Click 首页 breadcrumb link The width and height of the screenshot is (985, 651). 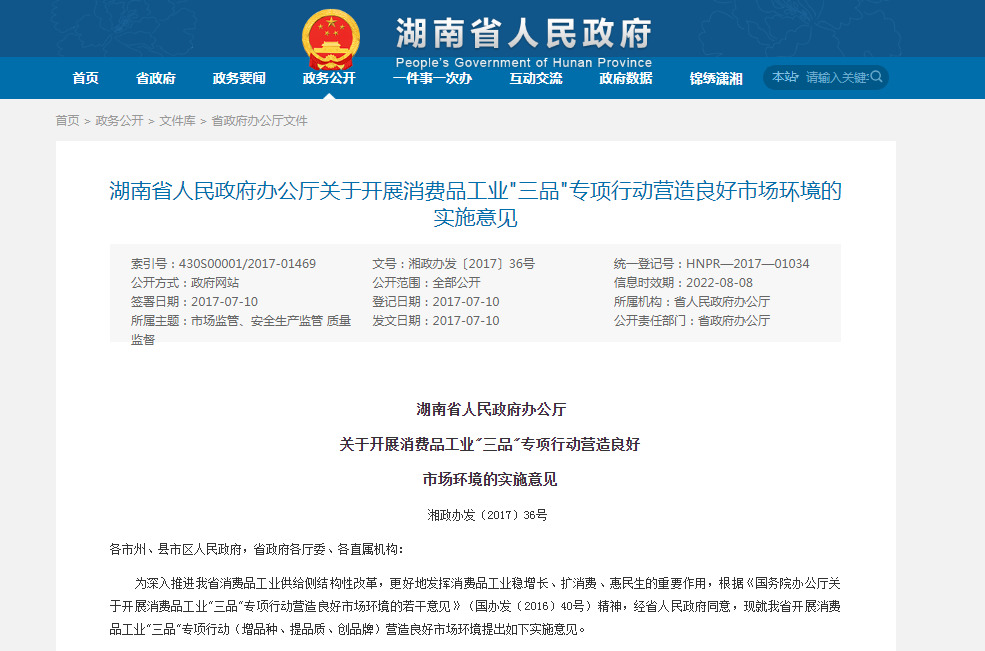tap(67, 121)
